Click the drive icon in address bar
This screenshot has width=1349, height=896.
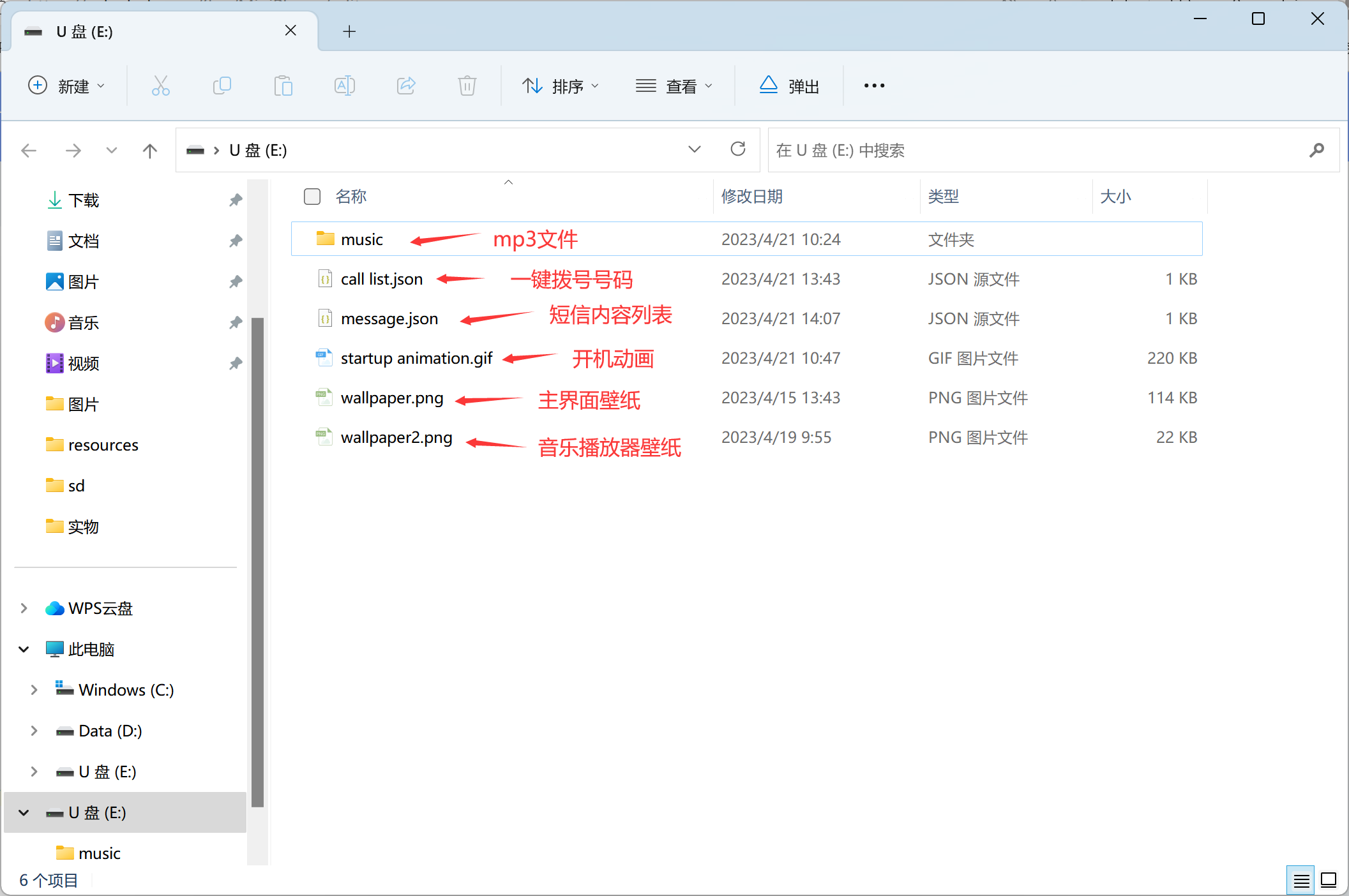pos(195,150)
